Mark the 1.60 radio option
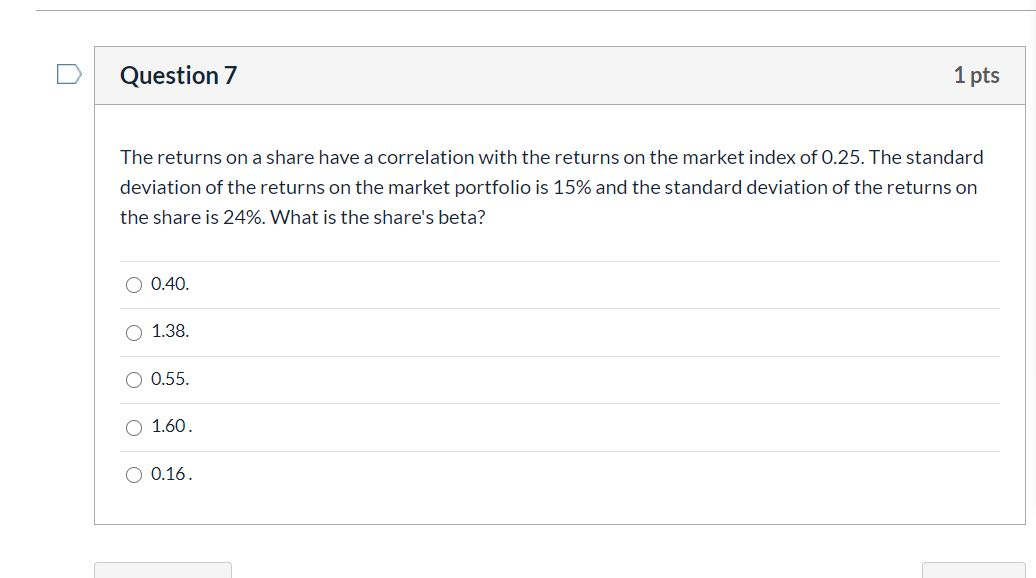 coord(134,428)
